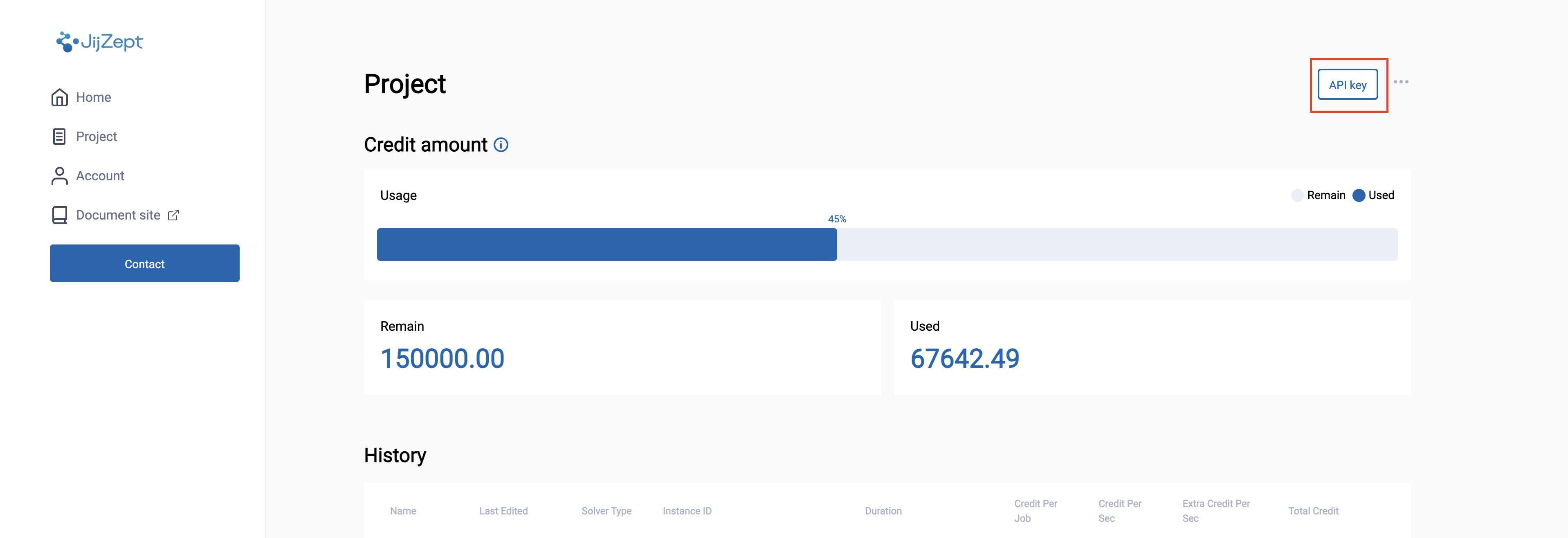Go to Home in the sidebar

pyautogui.click(x=93, y=97)
